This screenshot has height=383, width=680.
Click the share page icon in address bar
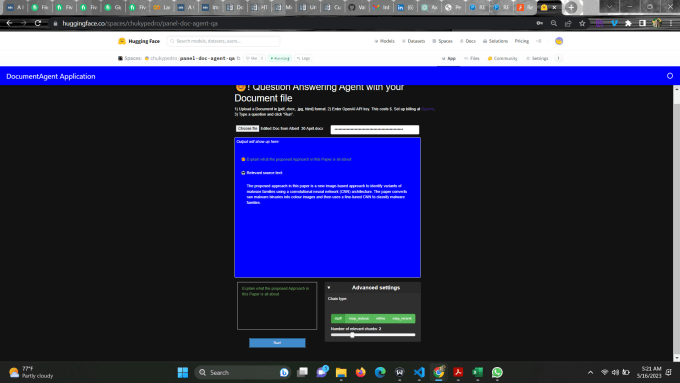[568, 23]
